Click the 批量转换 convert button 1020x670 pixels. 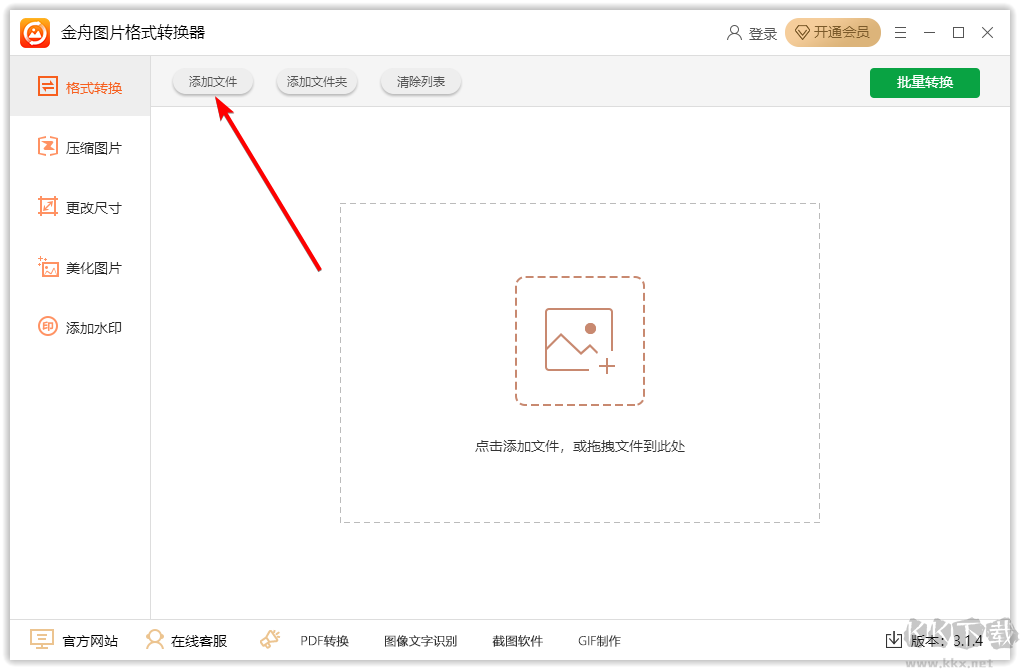click(924, 82)
